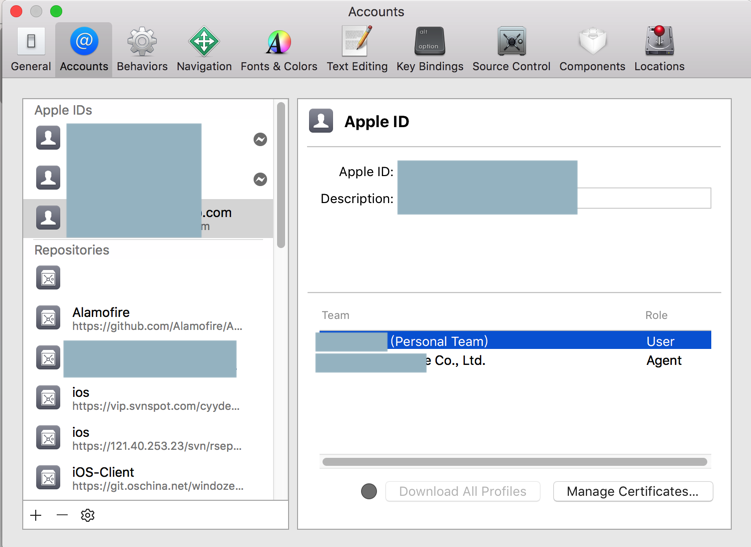Select the Personal Team row

513,341
